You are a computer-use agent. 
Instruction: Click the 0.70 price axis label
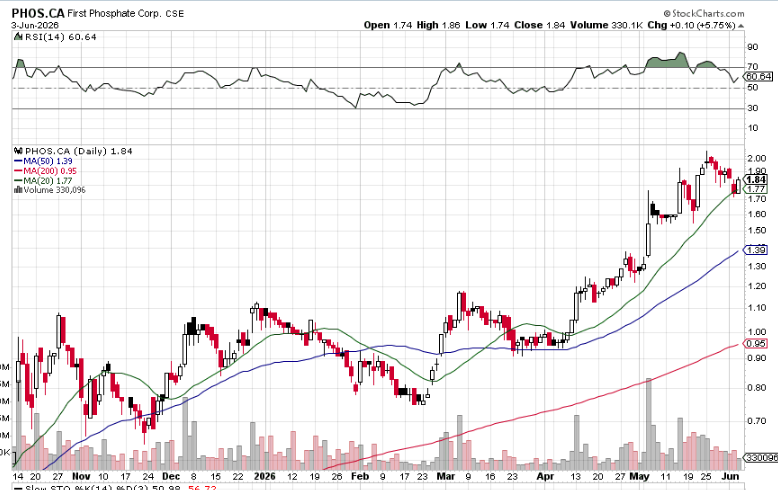click(x=757, y=421)
